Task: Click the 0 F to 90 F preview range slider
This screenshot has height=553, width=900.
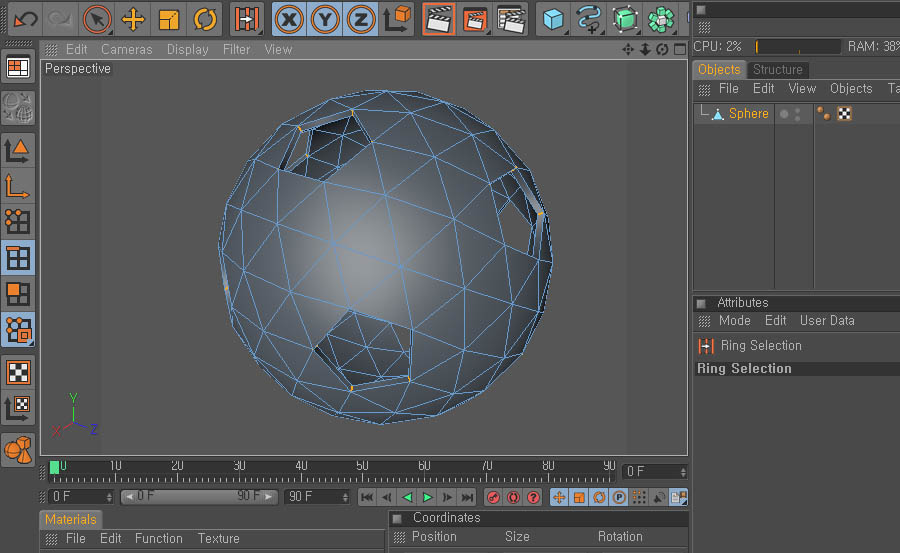Action: click(199, 496)
